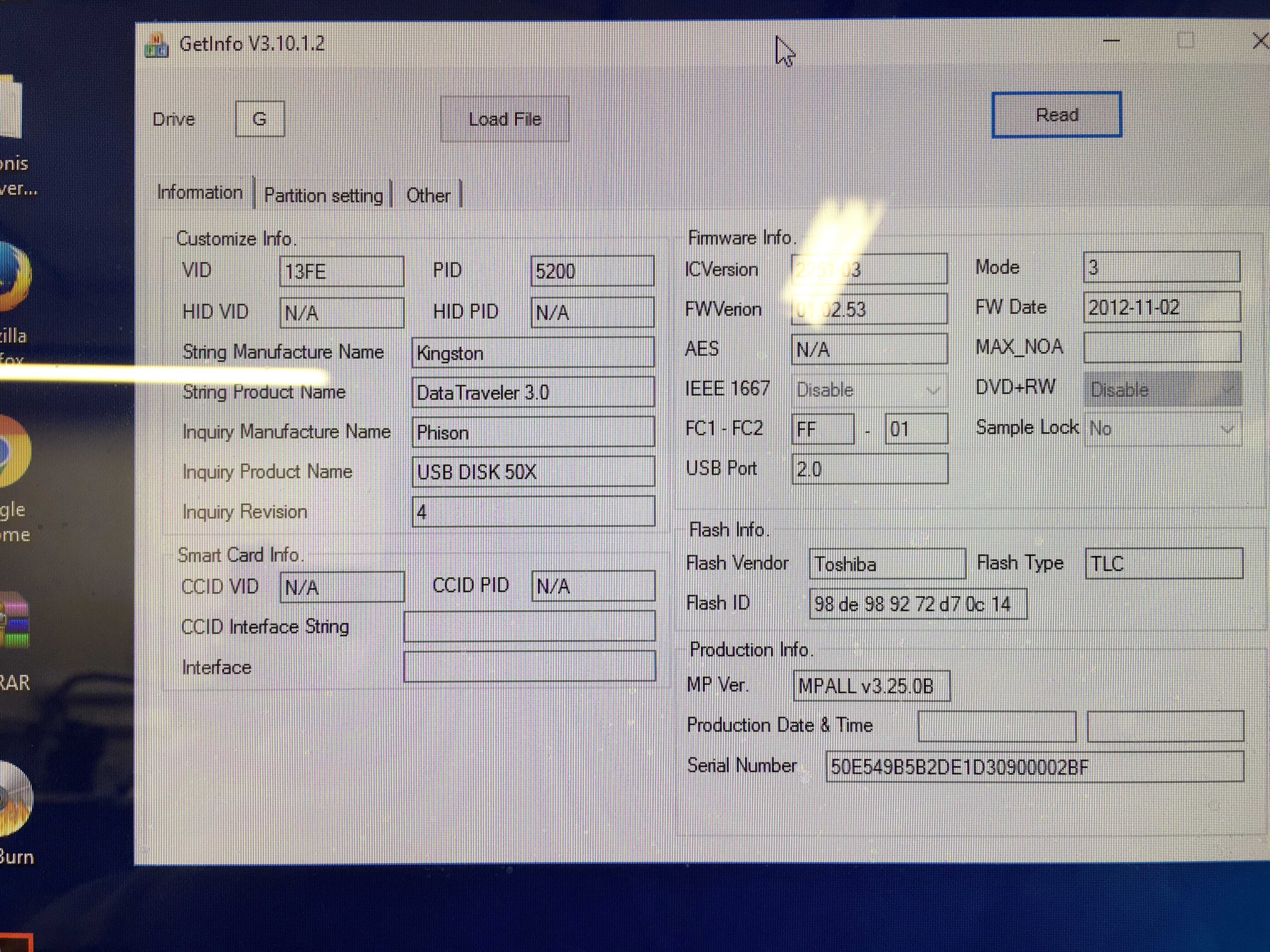The image size is (1270, 952).
Task: Click the String Manufacture Name field Kingston
Action: [x=533, y=352]
